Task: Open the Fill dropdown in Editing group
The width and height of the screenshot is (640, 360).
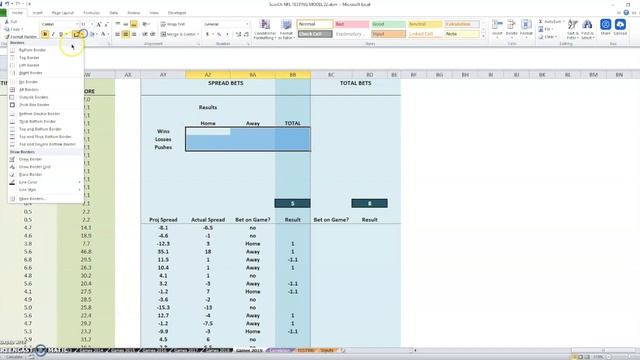Action: coord(545,29)
